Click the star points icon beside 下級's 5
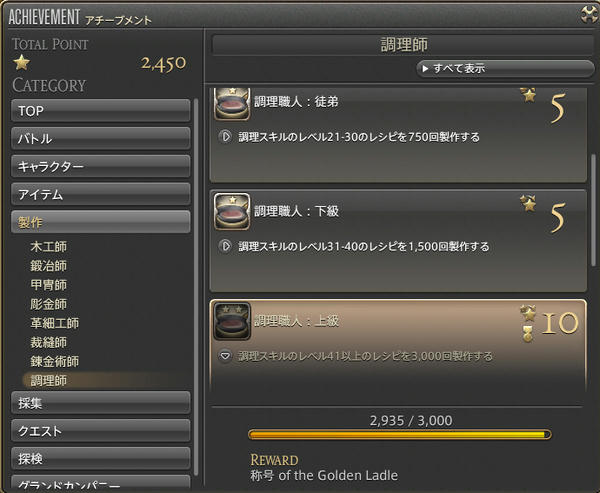Image resolution: width=600 pixels, height=493 pixels. [x=528, y=203]
